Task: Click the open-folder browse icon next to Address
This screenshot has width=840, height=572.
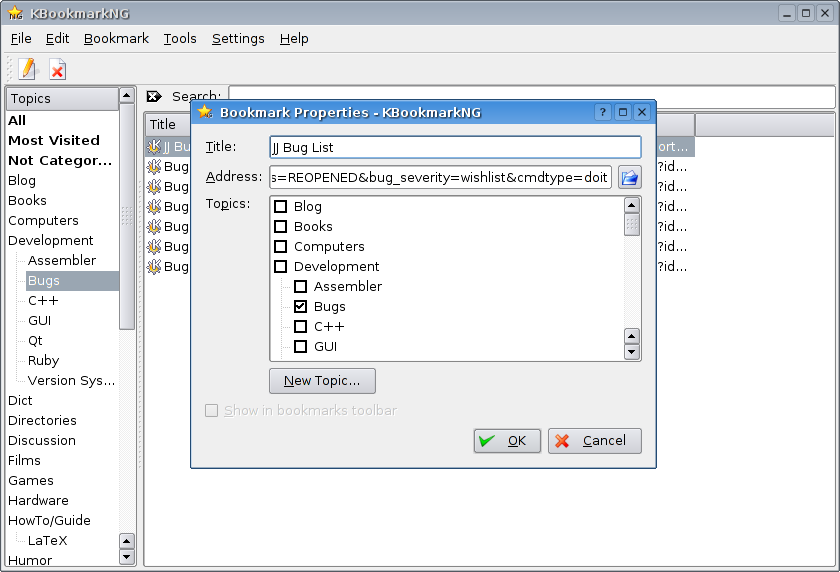Action: pyautogui.click(x=630, y=177)
